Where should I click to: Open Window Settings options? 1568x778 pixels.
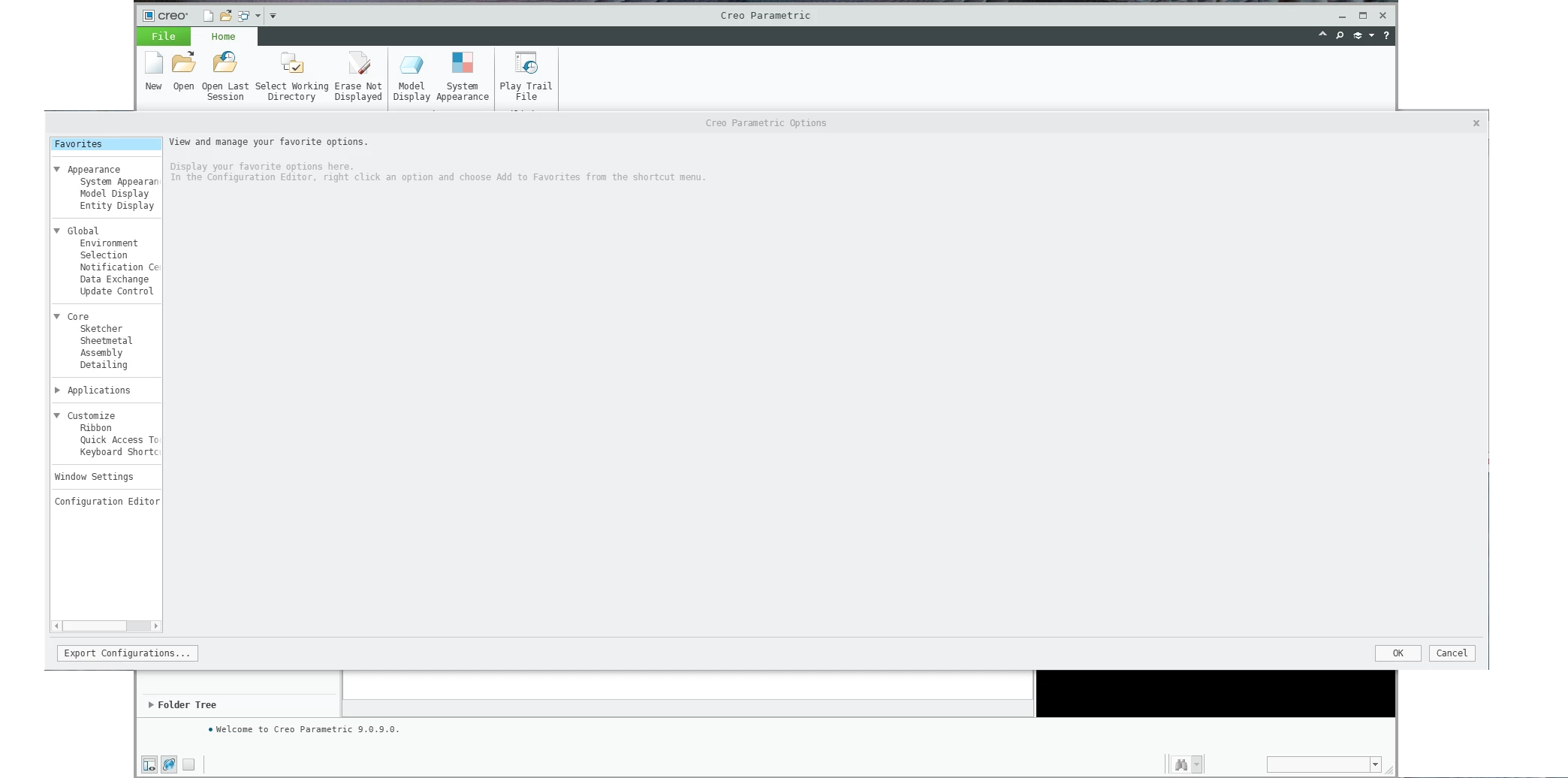tap(94, 477)
